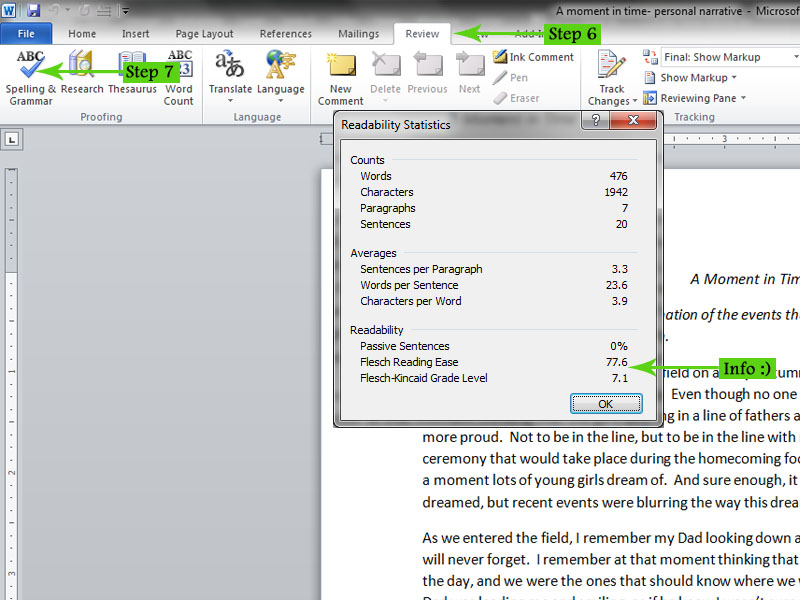Select the Eraser tool
800x600 pixels.
pyautogui.click(x=516, y=98)
